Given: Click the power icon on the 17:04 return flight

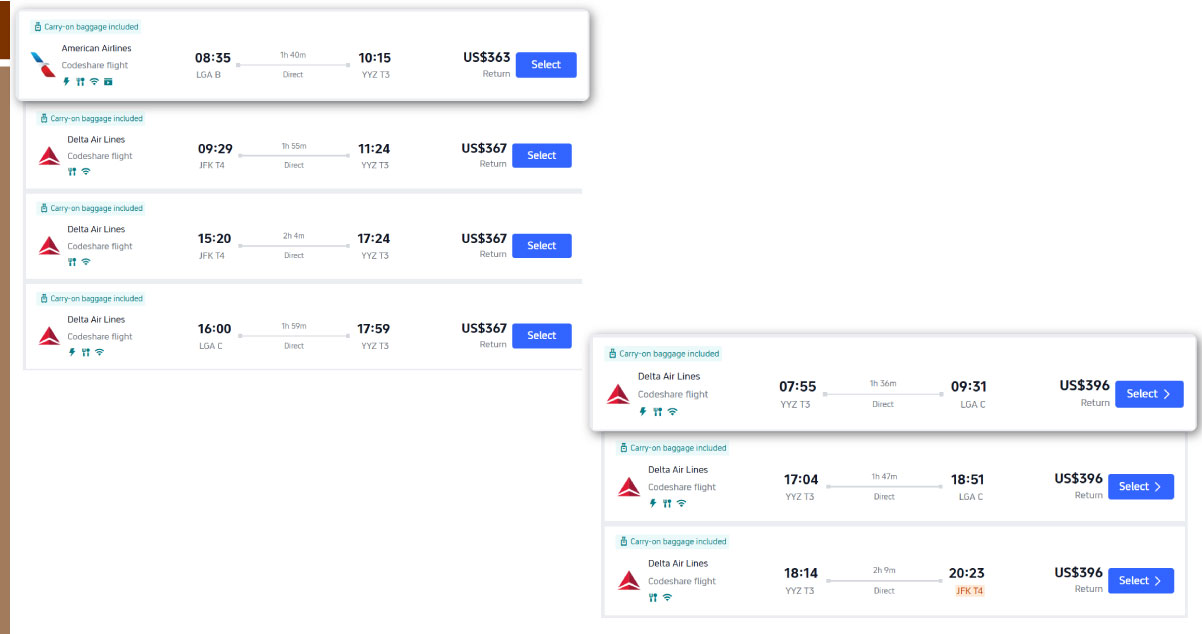Looking at the screenshot, I should tap(653, 504).
